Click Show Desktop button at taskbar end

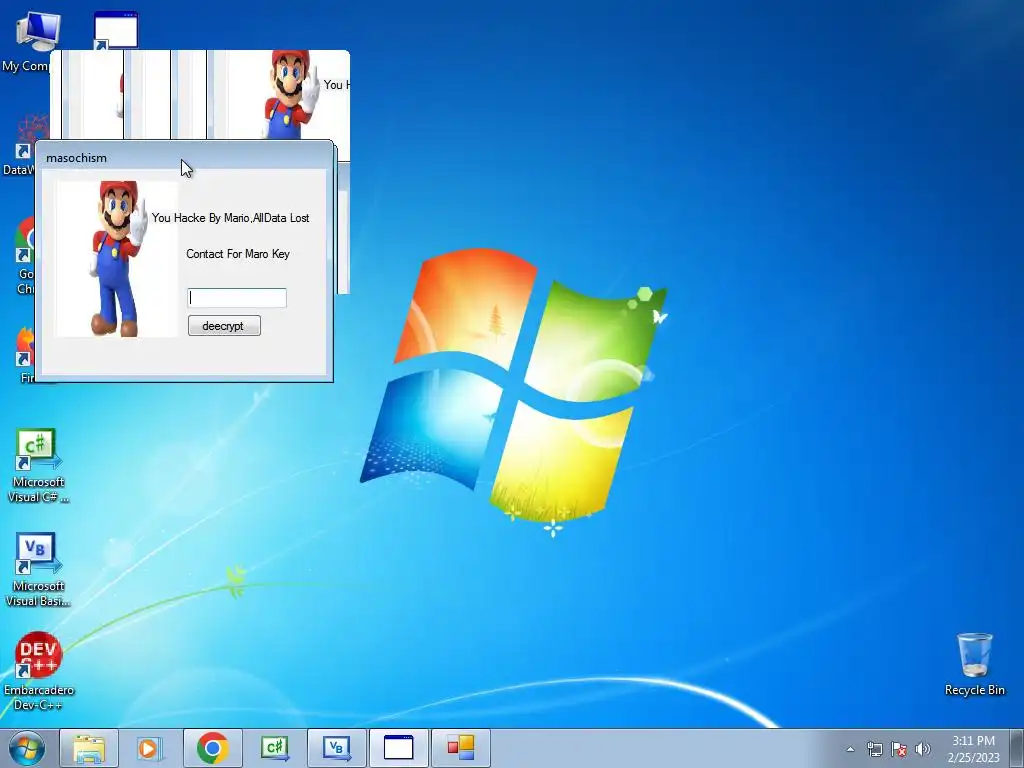point(1017,748)
